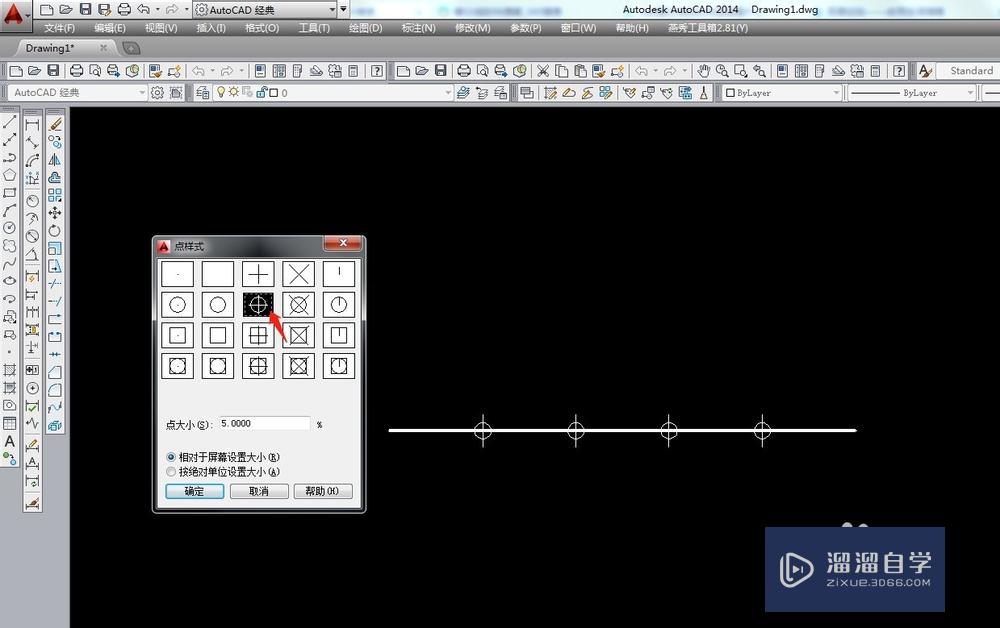1000x628 pixels.
Task: Select the Move tool
Action: click(x=55, y=213)
